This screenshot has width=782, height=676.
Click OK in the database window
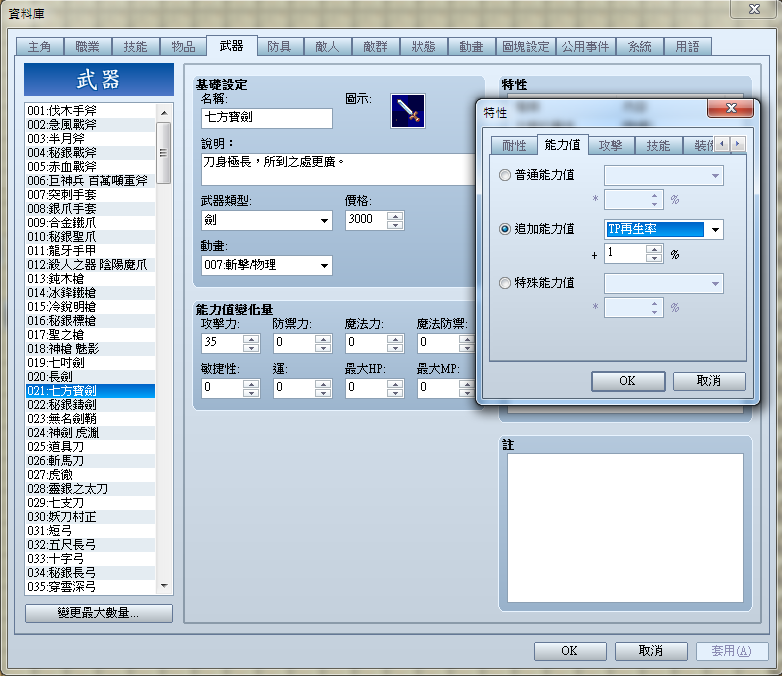[570, 651]
